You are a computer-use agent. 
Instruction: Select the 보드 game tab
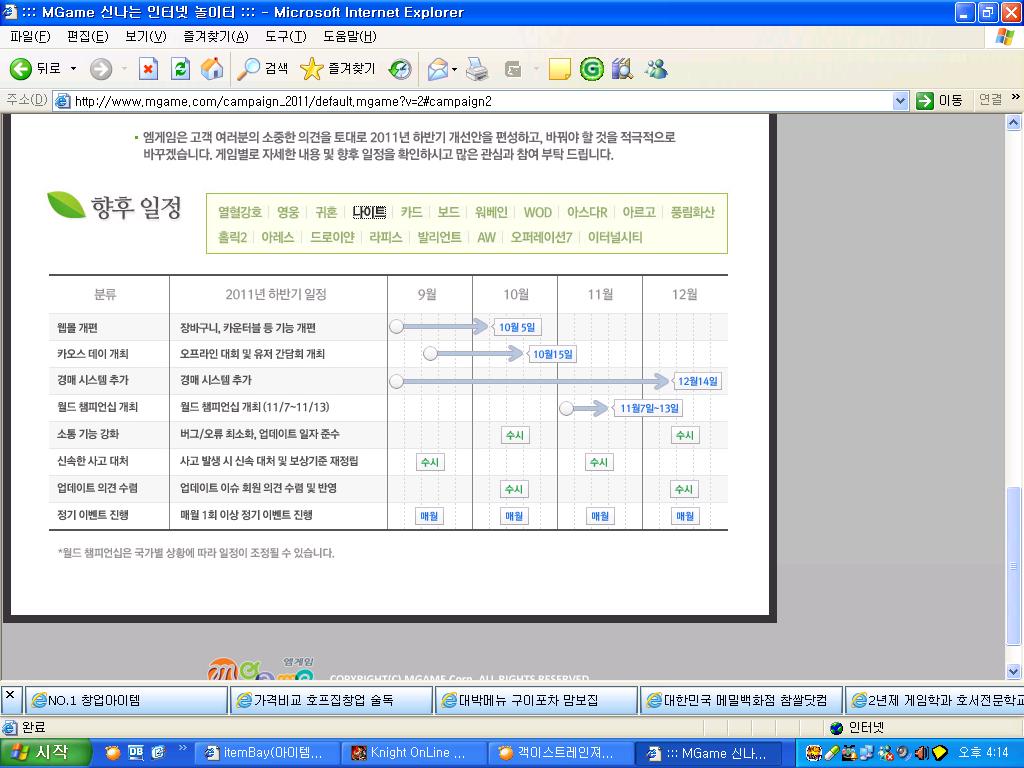(449, 212)
